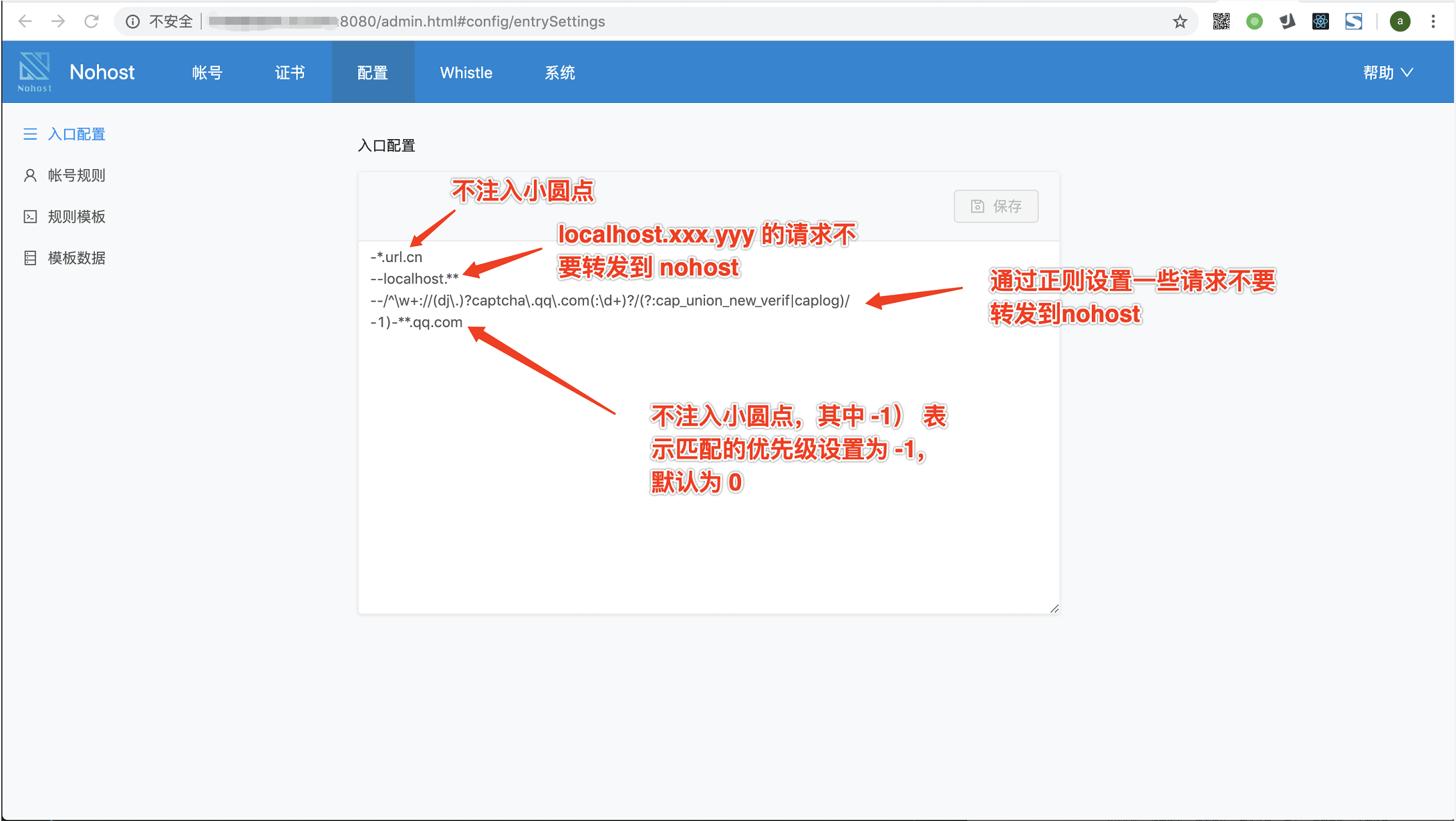
Task: Select 入口配置 in the sidebar
Action: pos(77,134)
